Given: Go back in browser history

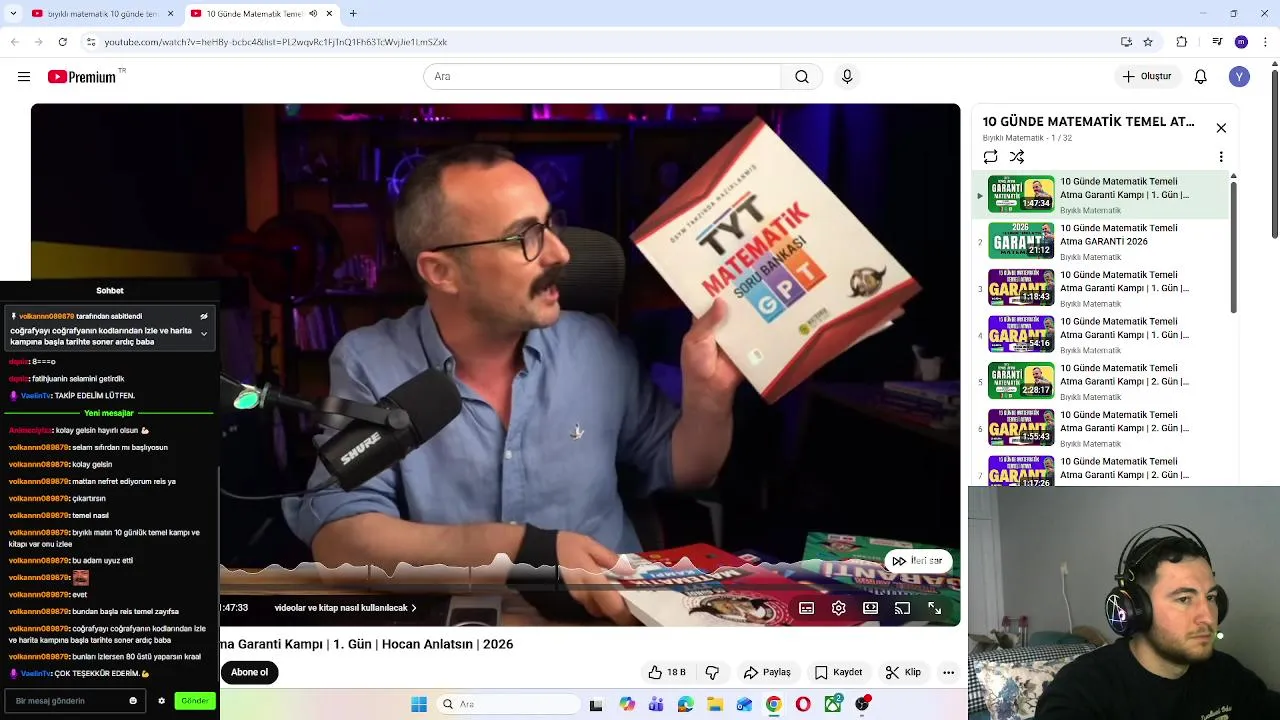Looking at the screenshot, I should (14, 42).
